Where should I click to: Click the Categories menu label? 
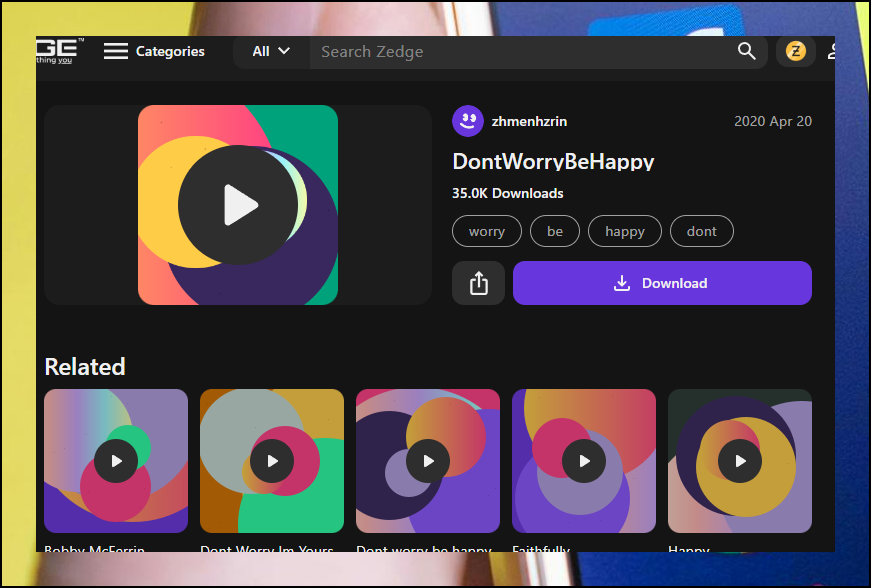coord(170,52)
